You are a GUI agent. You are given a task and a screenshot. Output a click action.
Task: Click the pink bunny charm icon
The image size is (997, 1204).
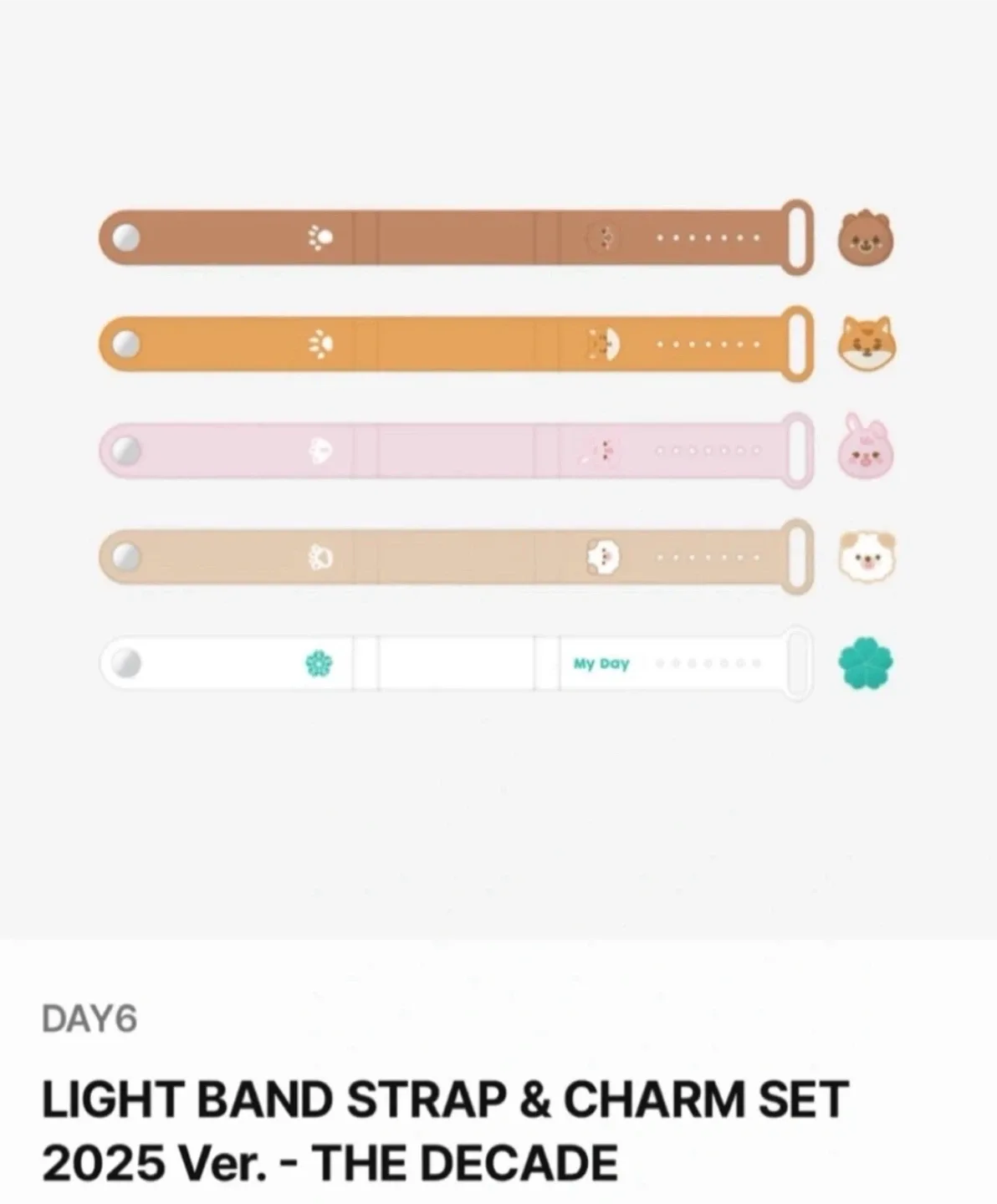coord(866,446)
